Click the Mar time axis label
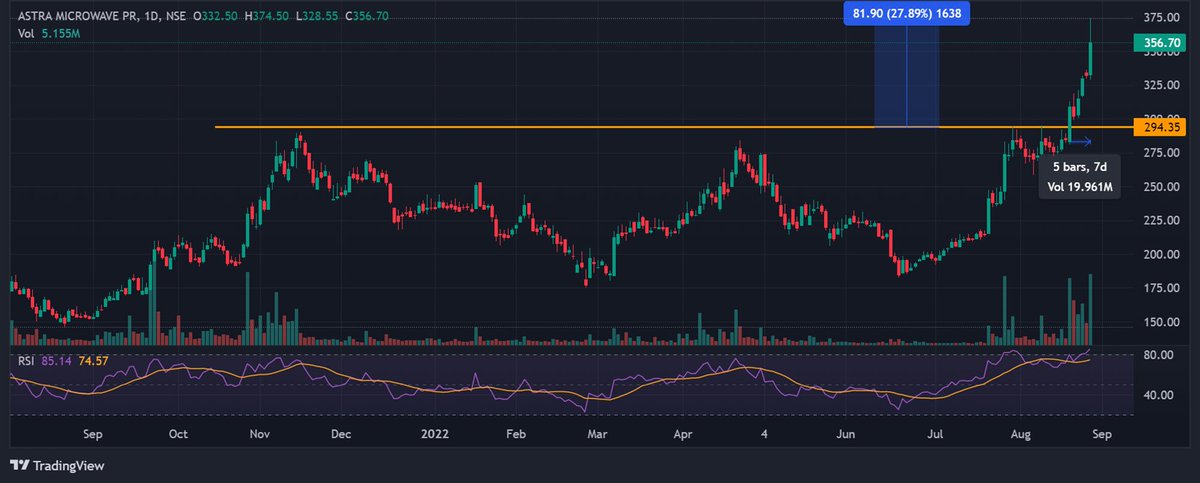This screenshot has height=483, width=1200. [597, 434]
